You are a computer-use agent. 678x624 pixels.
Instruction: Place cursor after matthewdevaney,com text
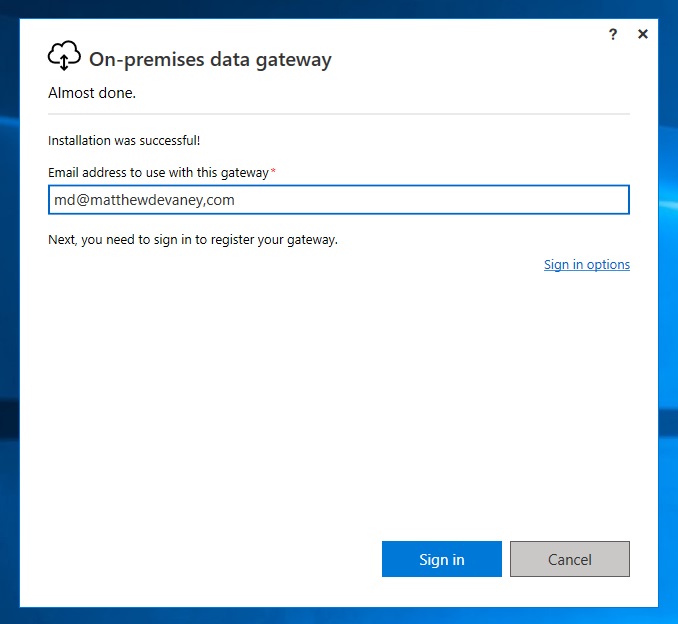point(235,200)
